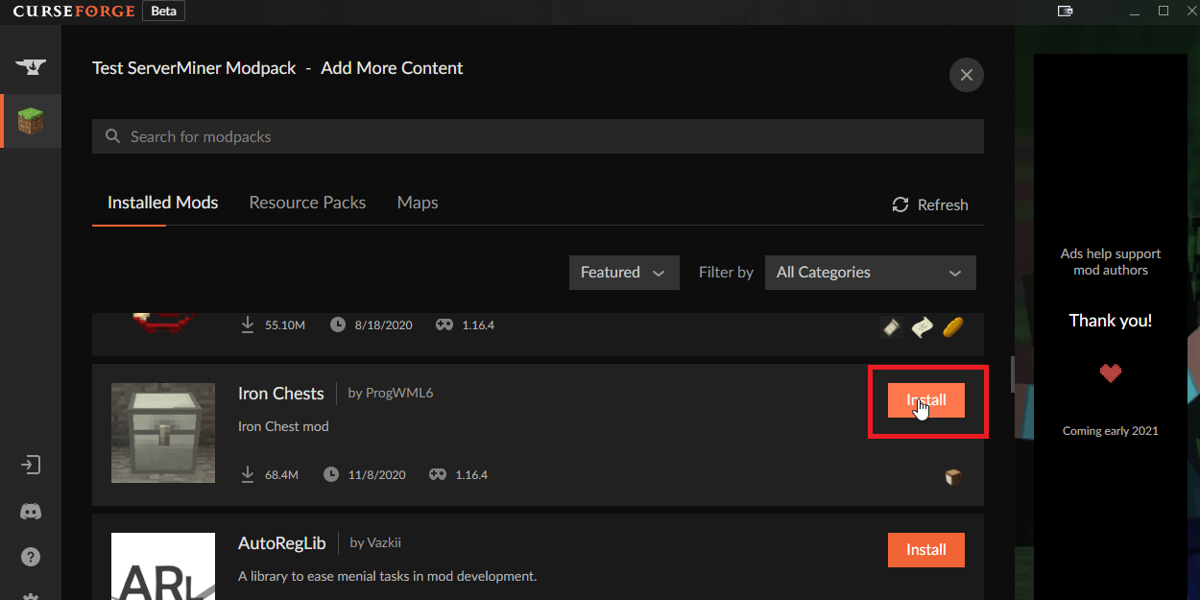Viewport: 1200px width, 600px height.
Task: Click the "Add More Content" heading text
Action: point(392,68)
